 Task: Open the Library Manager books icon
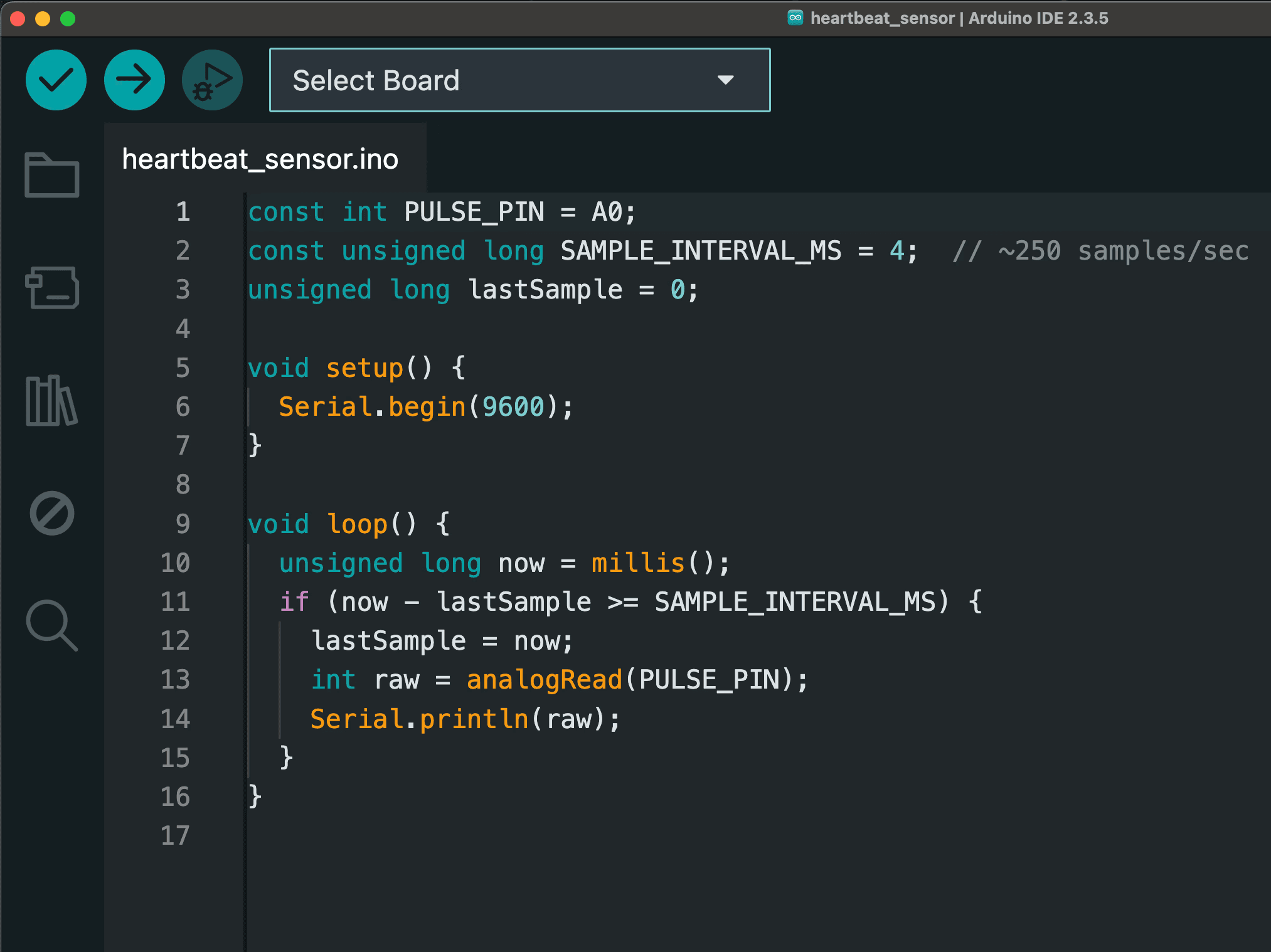click(52, 401)
